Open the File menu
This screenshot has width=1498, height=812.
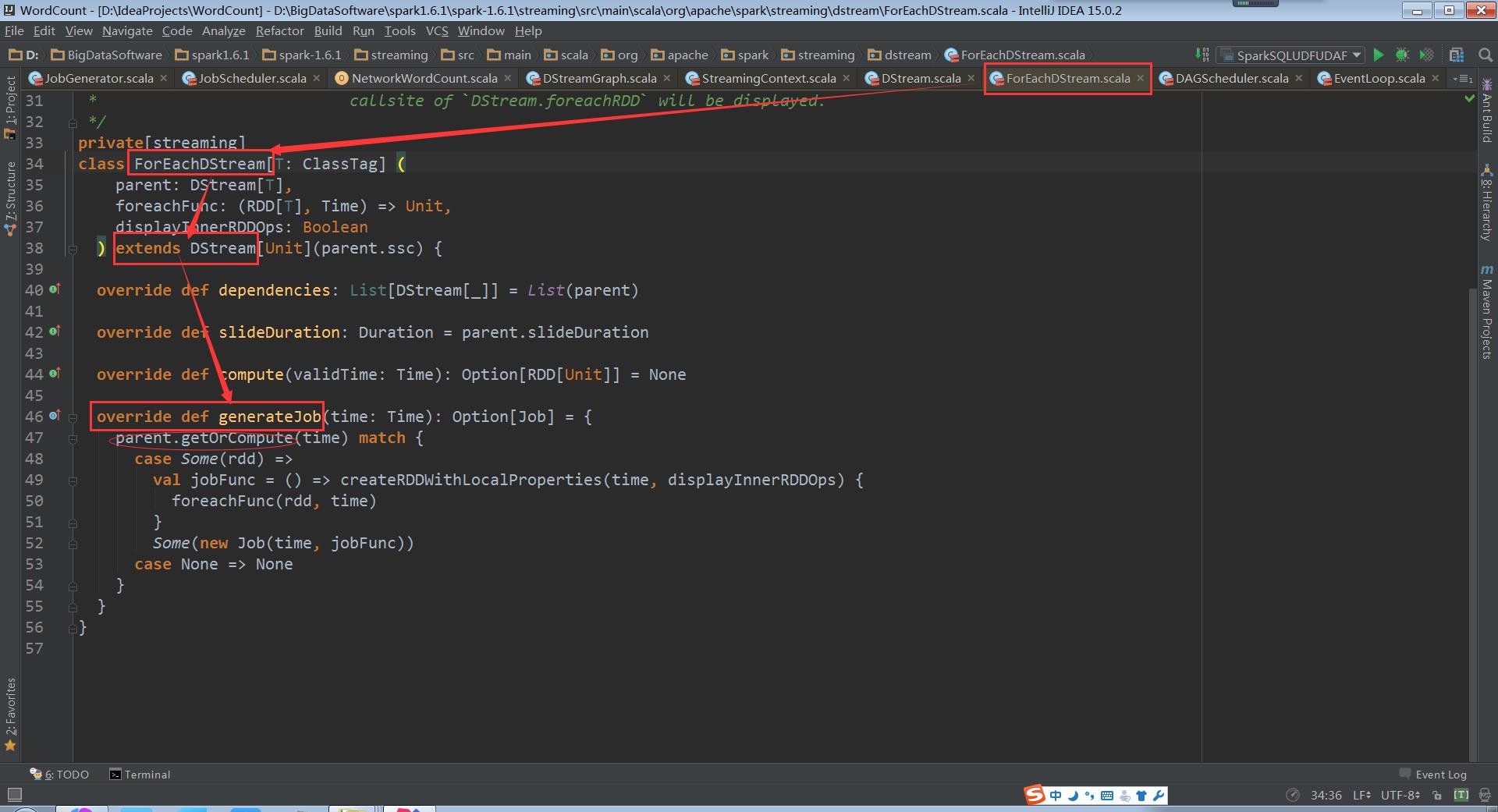click(14, 30)
